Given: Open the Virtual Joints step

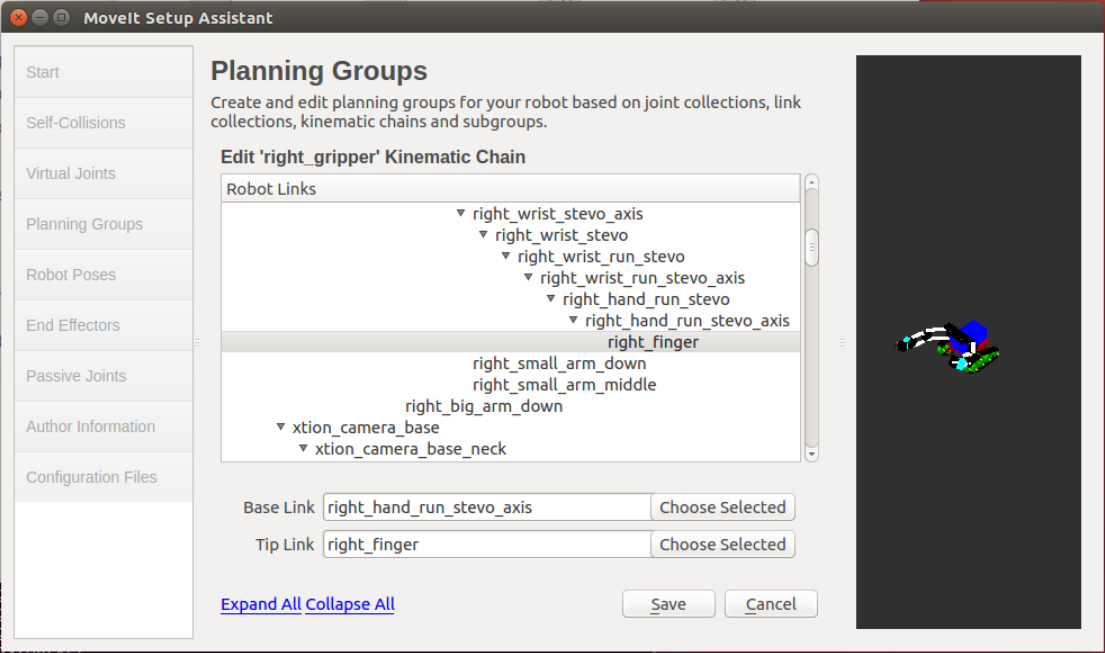Looking at the screenshot, I should coord(104,173).
